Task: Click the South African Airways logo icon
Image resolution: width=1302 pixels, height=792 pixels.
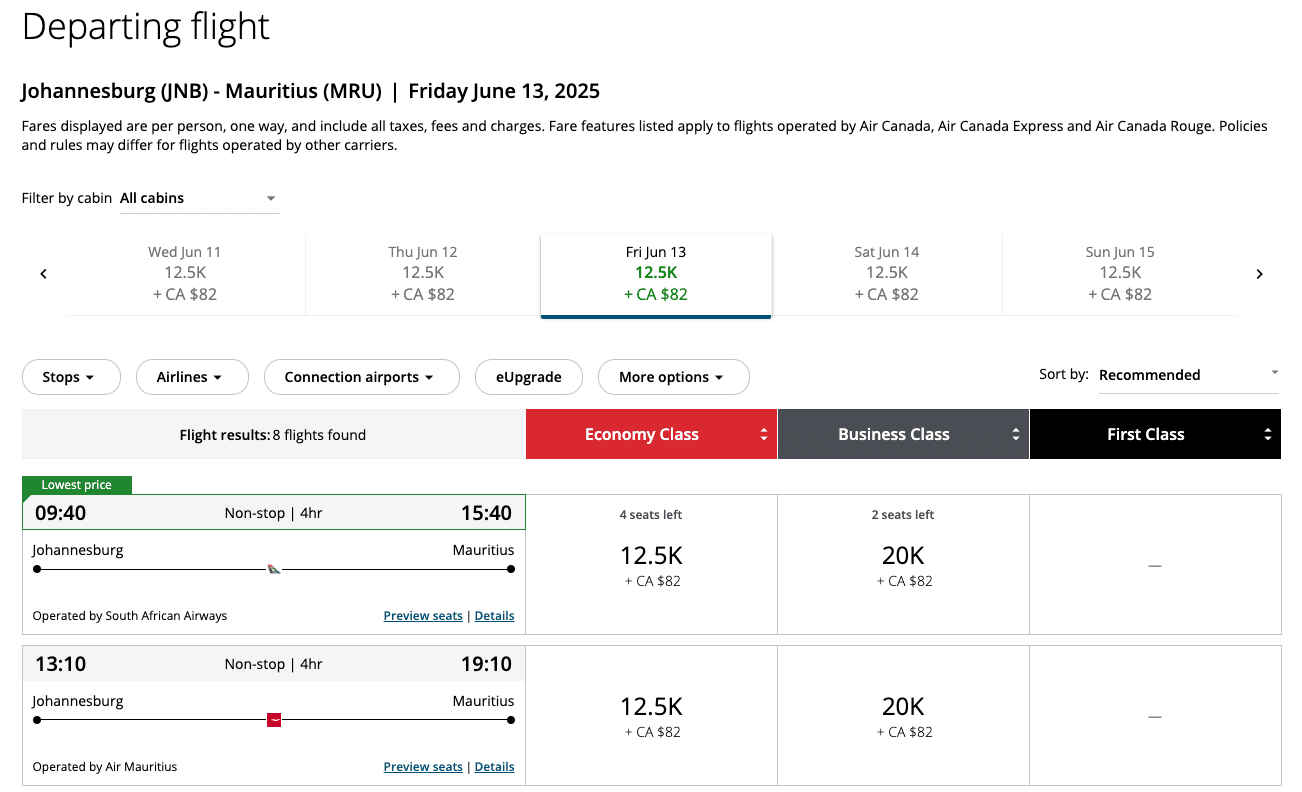Action: tap(274, 569)
